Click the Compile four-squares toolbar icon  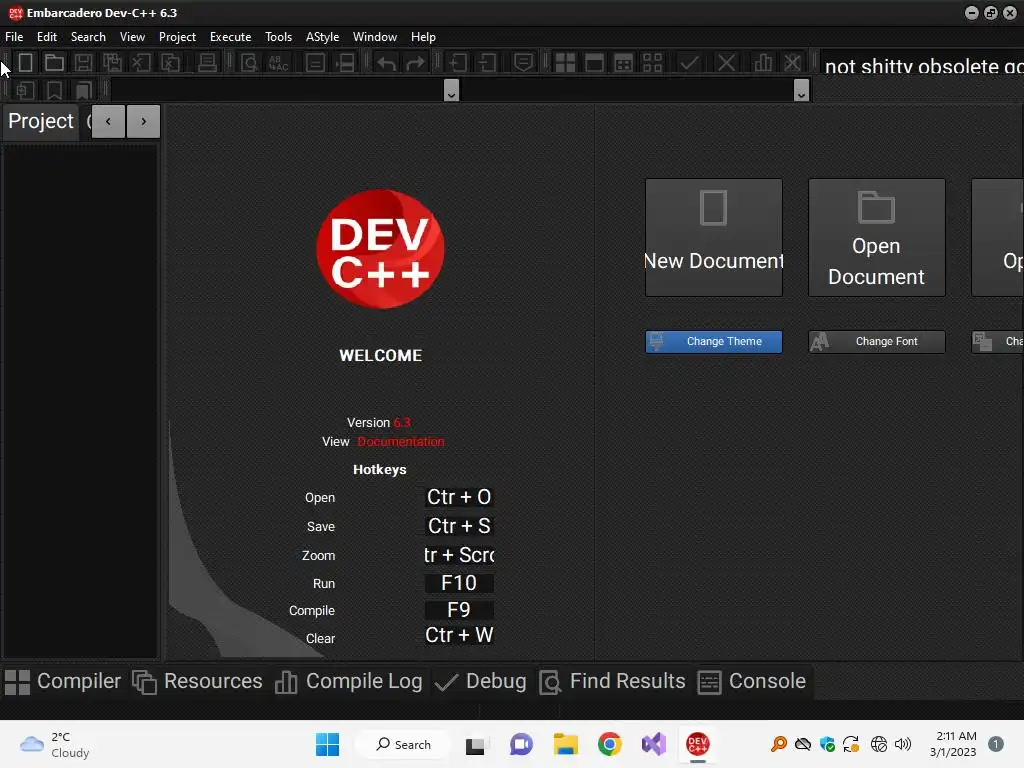(x=565, y=63)
